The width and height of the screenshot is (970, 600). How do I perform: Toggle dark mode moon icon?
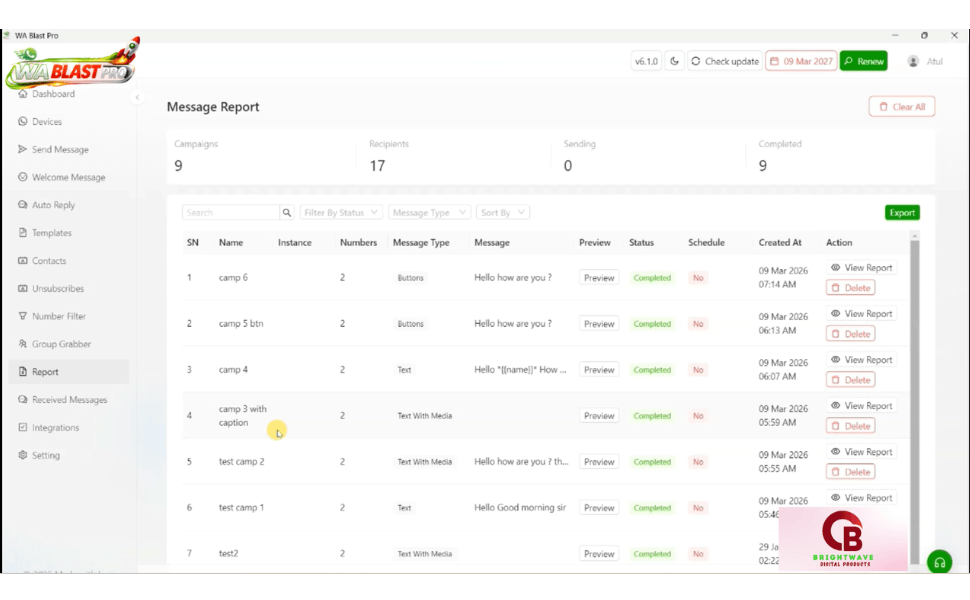coord(674,61)
